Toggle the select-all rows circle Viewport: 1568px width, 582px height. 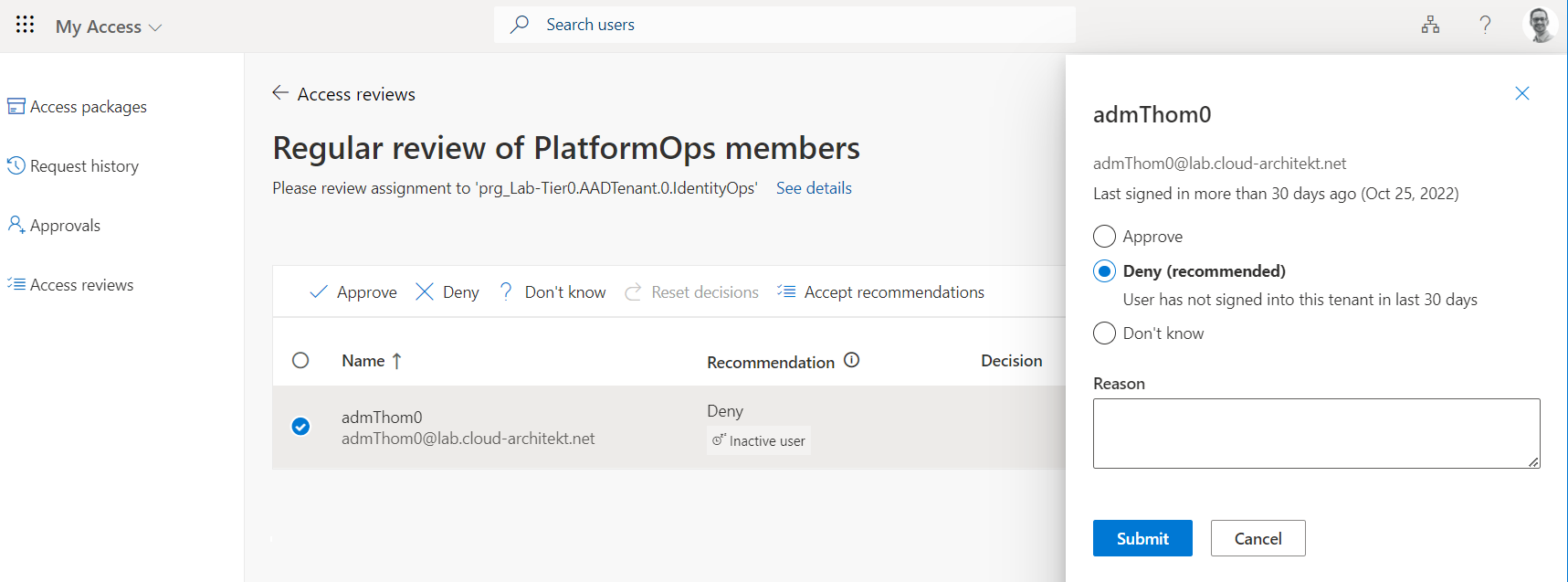coord(300,360)
